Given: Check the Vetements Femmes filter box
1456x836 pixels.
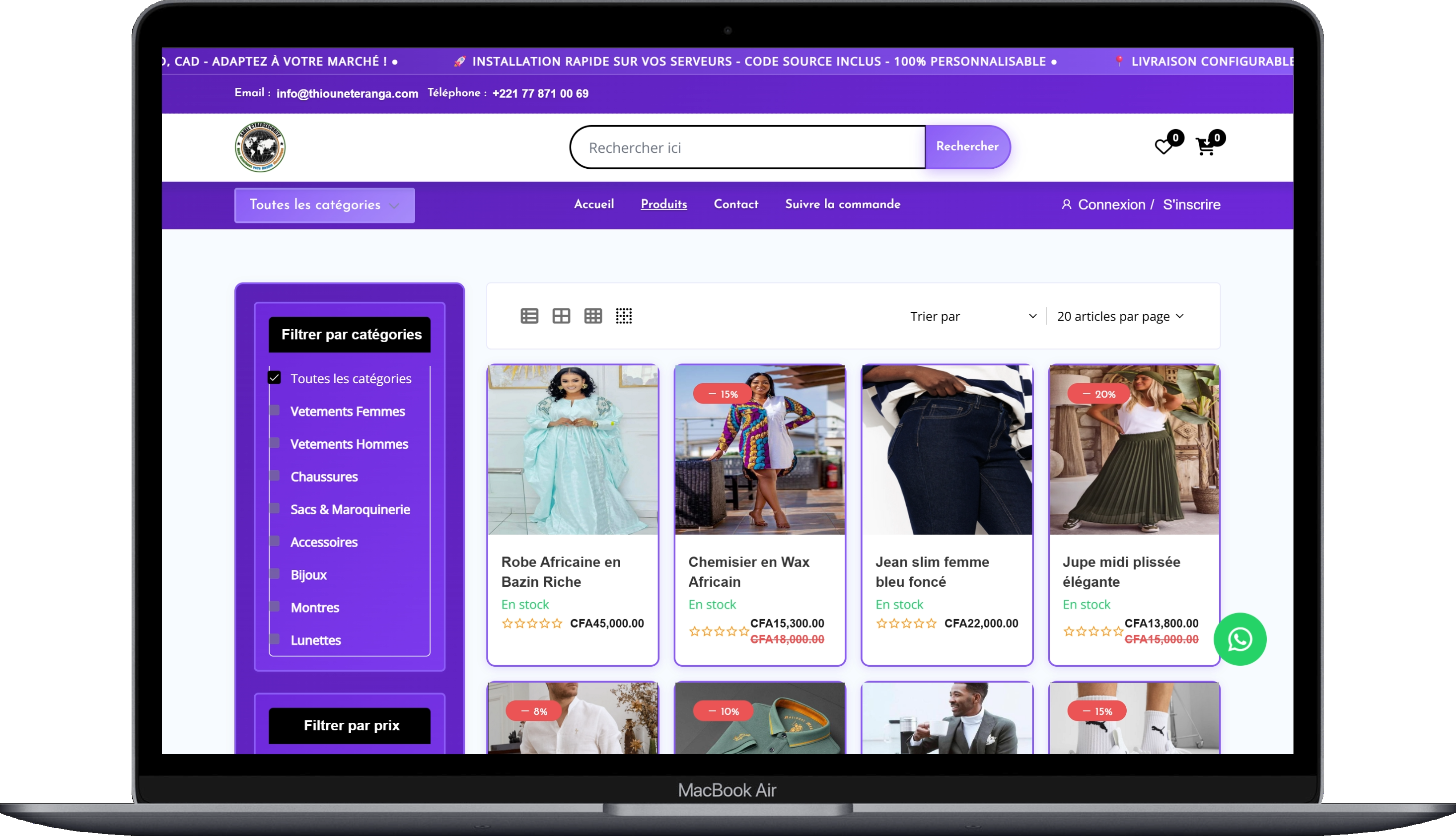Looking at the screenshot, I should tap(275, 410).
